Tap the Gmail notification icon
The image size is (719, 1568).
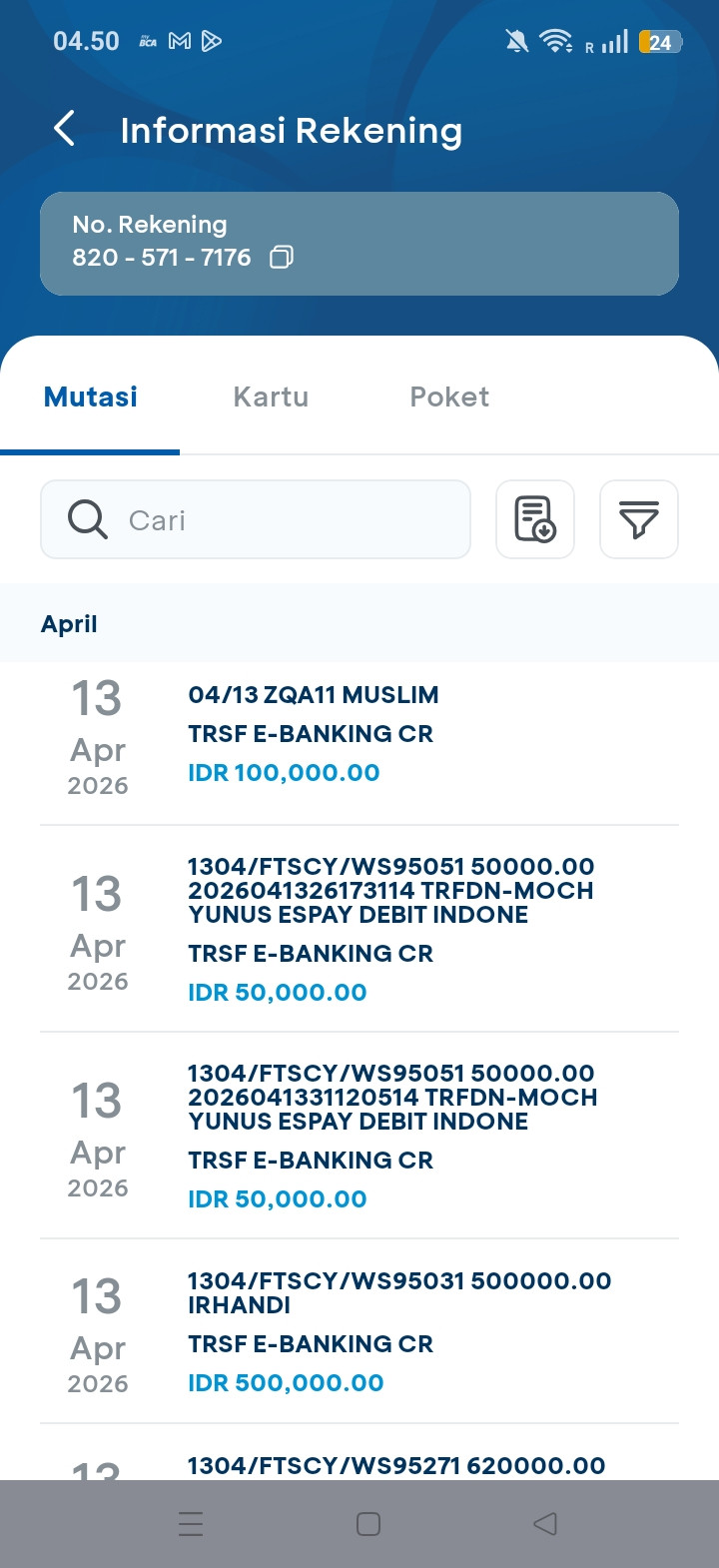(180, 41)
